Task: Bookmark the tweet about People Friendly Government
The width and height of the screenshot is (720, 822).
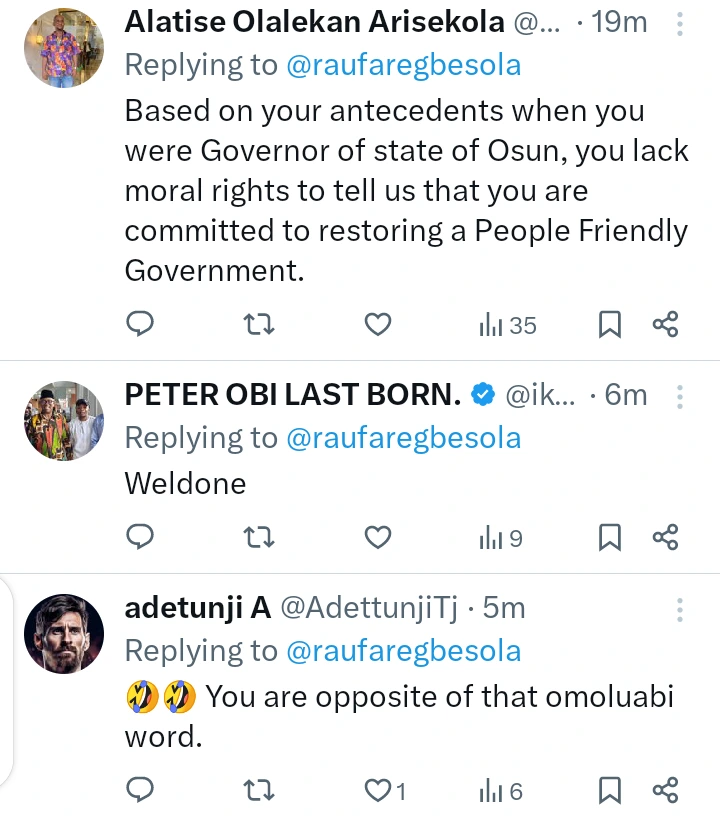Action: click(610, 324)
